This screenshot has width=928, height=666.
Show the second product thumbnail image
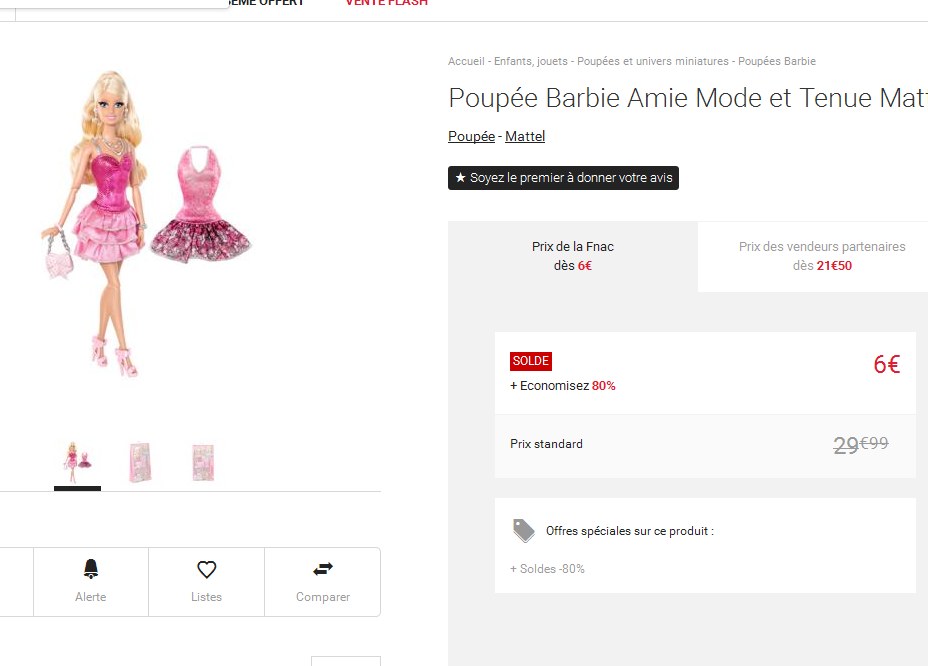click(140, 462)
